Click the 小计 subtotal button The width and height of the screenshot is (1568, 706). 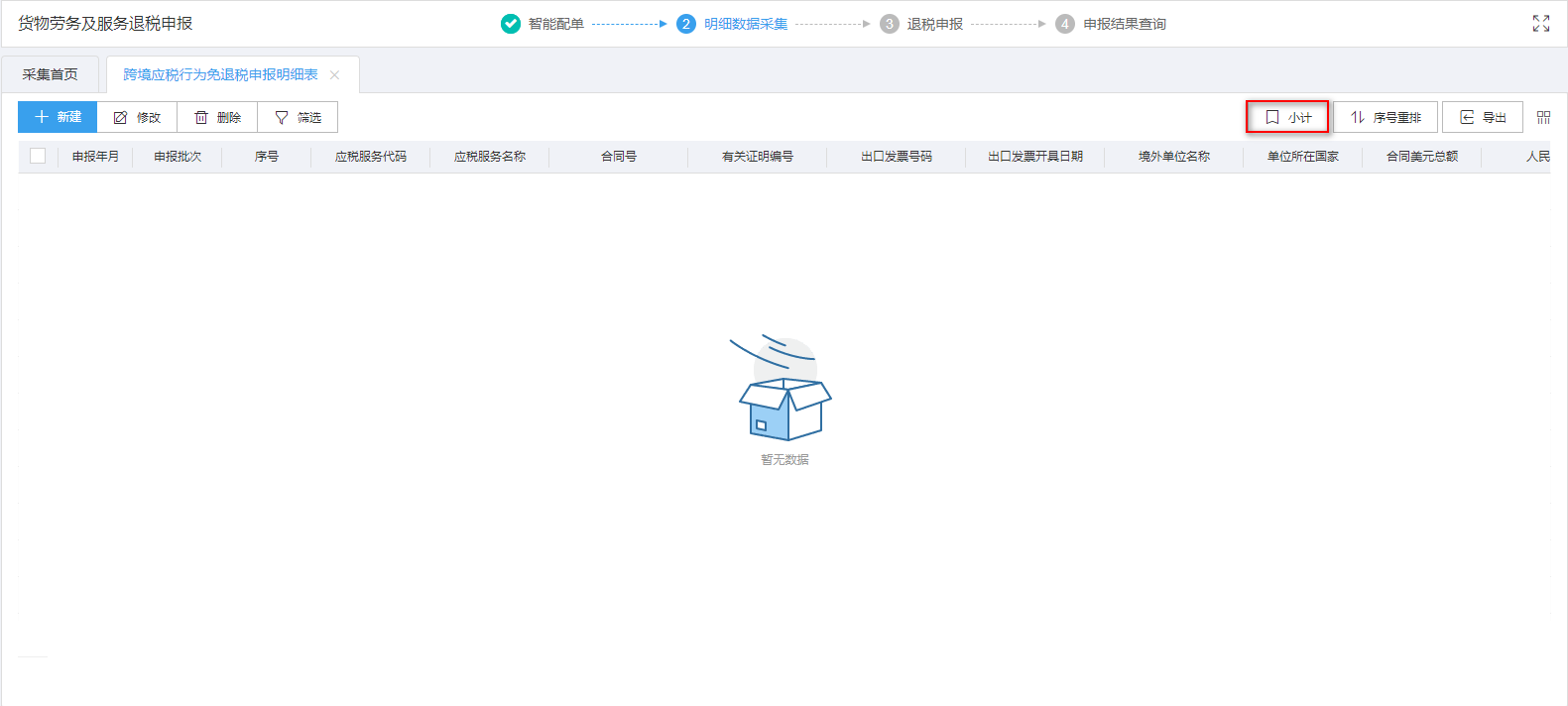(x=1287, y=117)
